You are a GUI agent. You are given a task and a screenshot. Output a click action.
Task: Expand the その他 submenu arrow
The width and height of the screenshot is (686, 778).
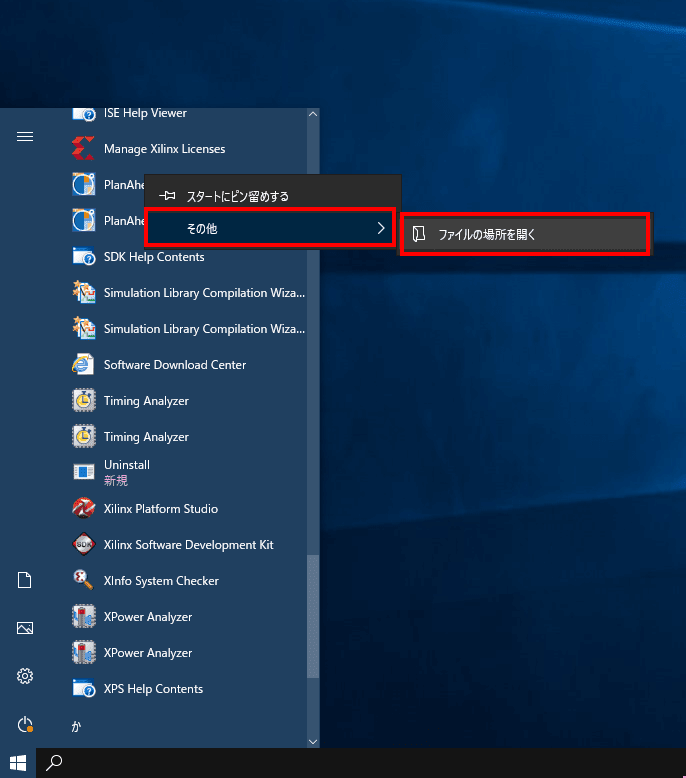point(381,229)
